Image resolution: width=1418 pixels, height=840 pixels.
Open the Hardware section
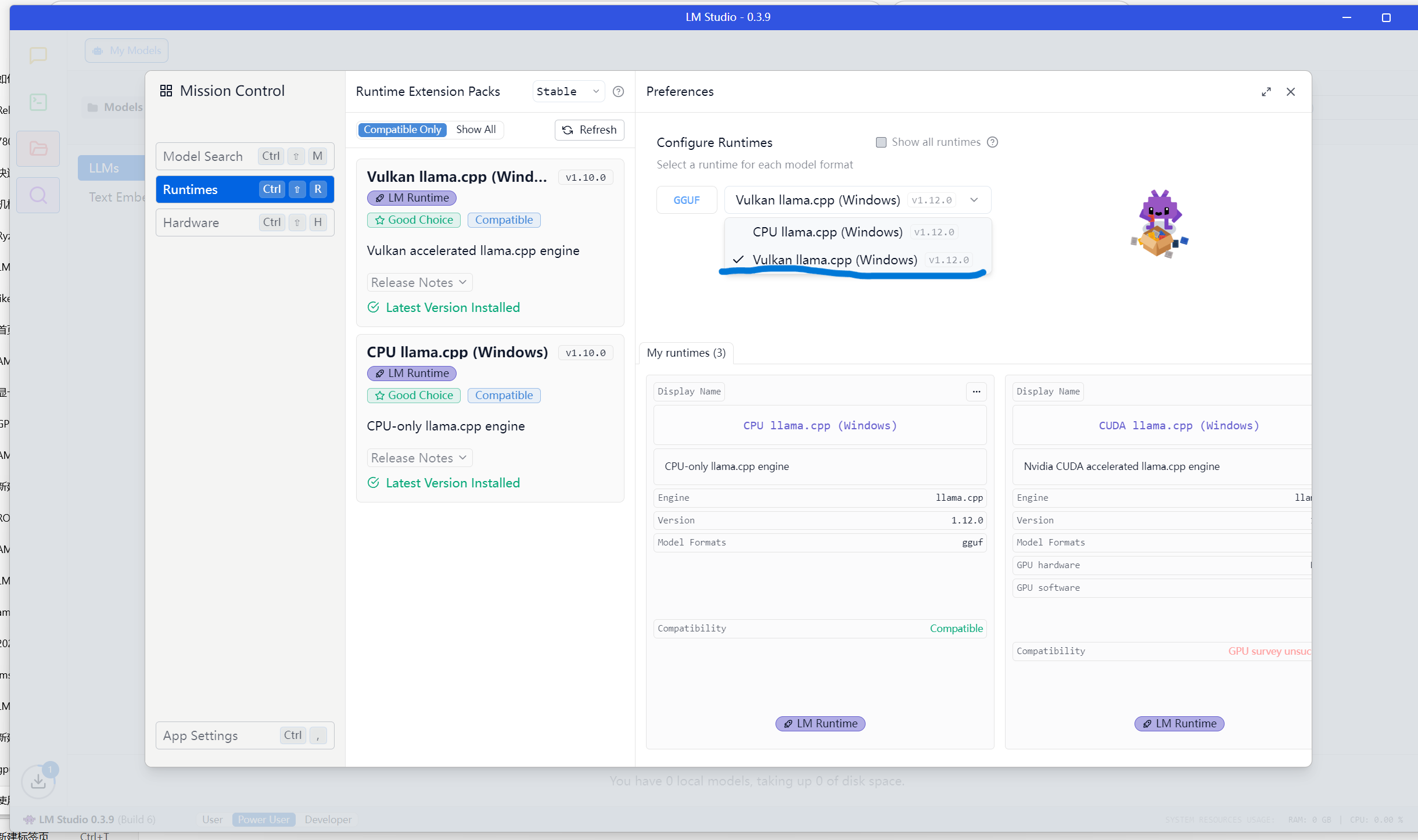[x=245, y=222]
